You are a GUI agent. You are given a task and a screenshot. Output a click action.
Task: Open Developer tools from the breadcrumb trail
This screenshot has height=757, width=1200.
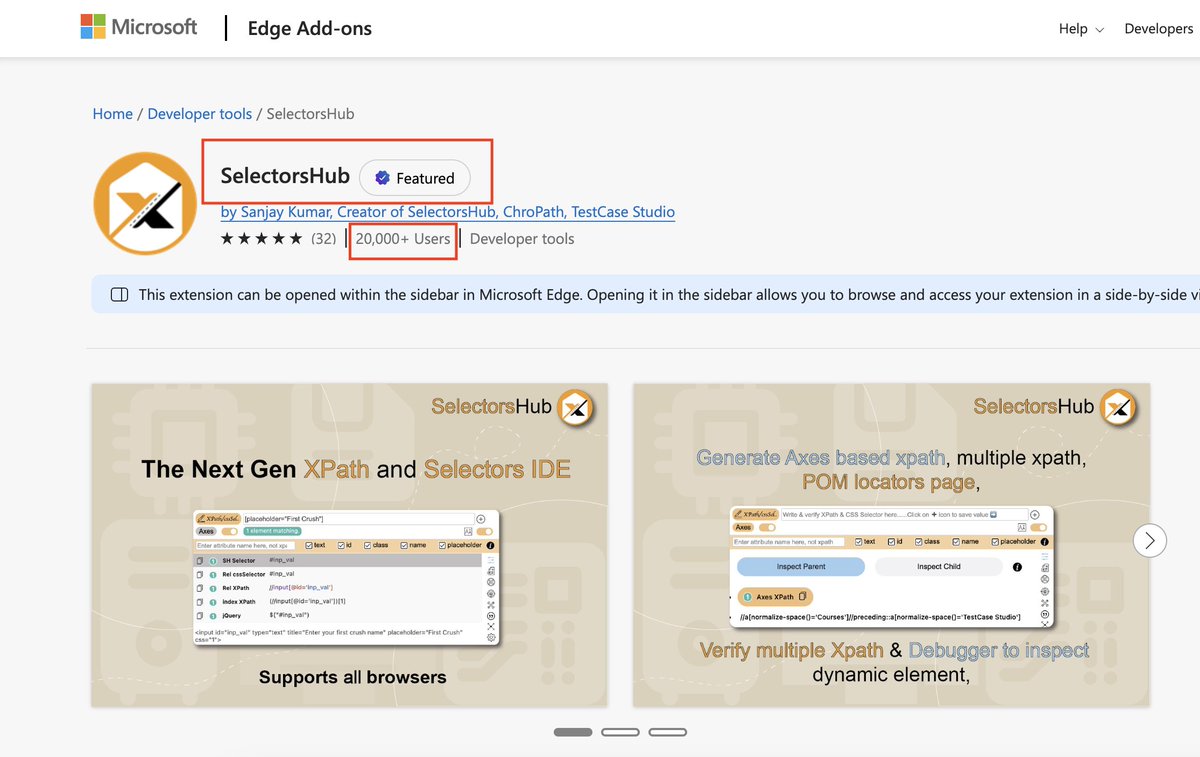pos(200,113)
